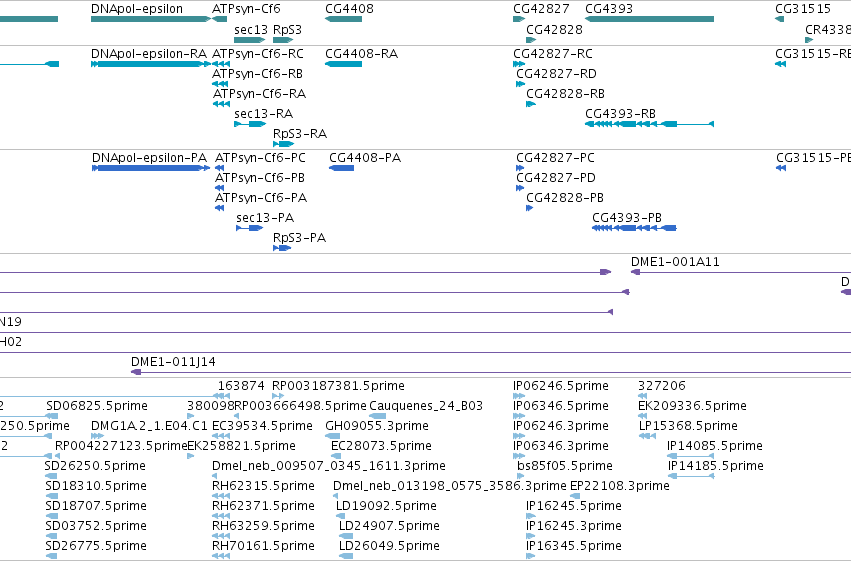Screen dimensions: 851x561
Task: Click the CG42828 gene label
Action: tap(554, 30)
